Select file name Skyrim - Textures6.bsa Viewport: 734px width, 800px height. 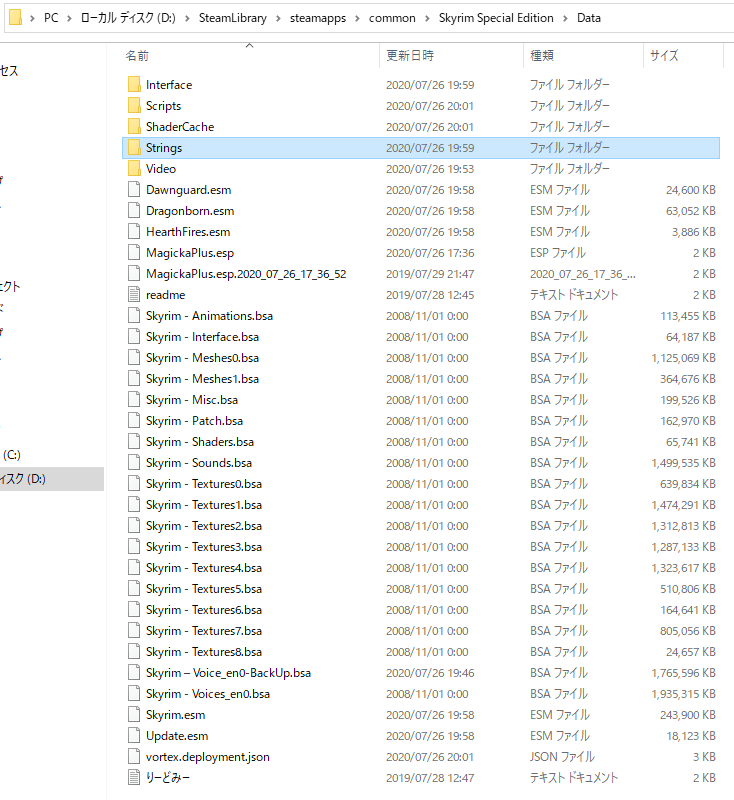pyautogui.click(x=204, y=610)
